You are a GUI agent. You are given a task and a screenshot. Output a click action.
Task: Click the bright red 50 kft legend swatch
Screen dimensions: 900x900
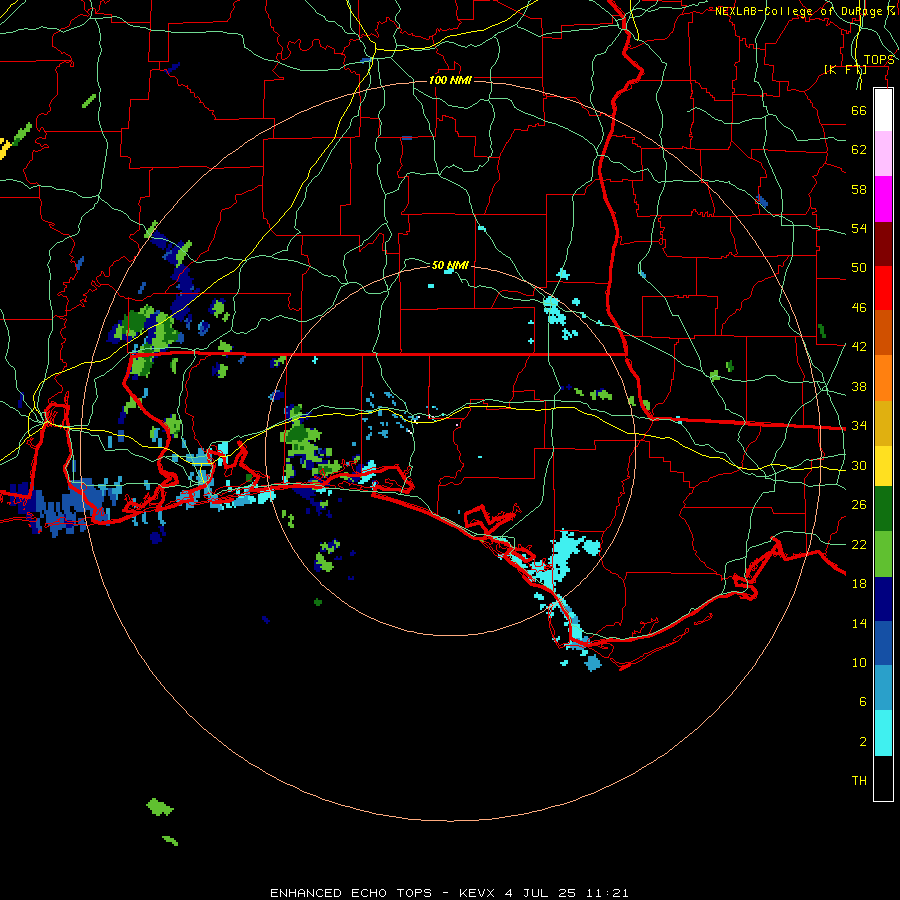coord(883,288)
